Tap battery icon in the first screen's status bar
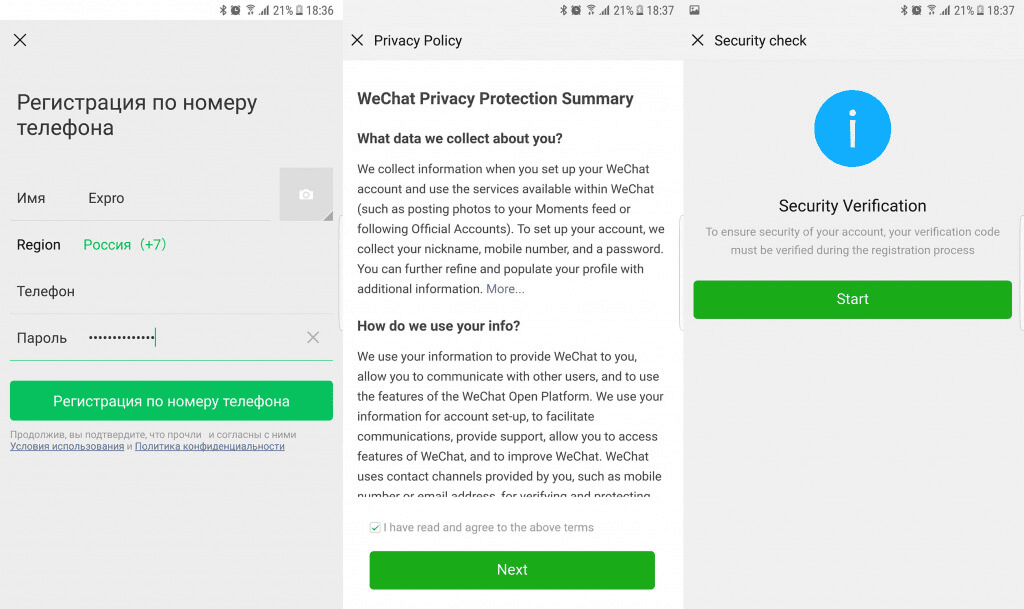The height and width of the screenshot is (609, 1024). click(x=299, y=10)
